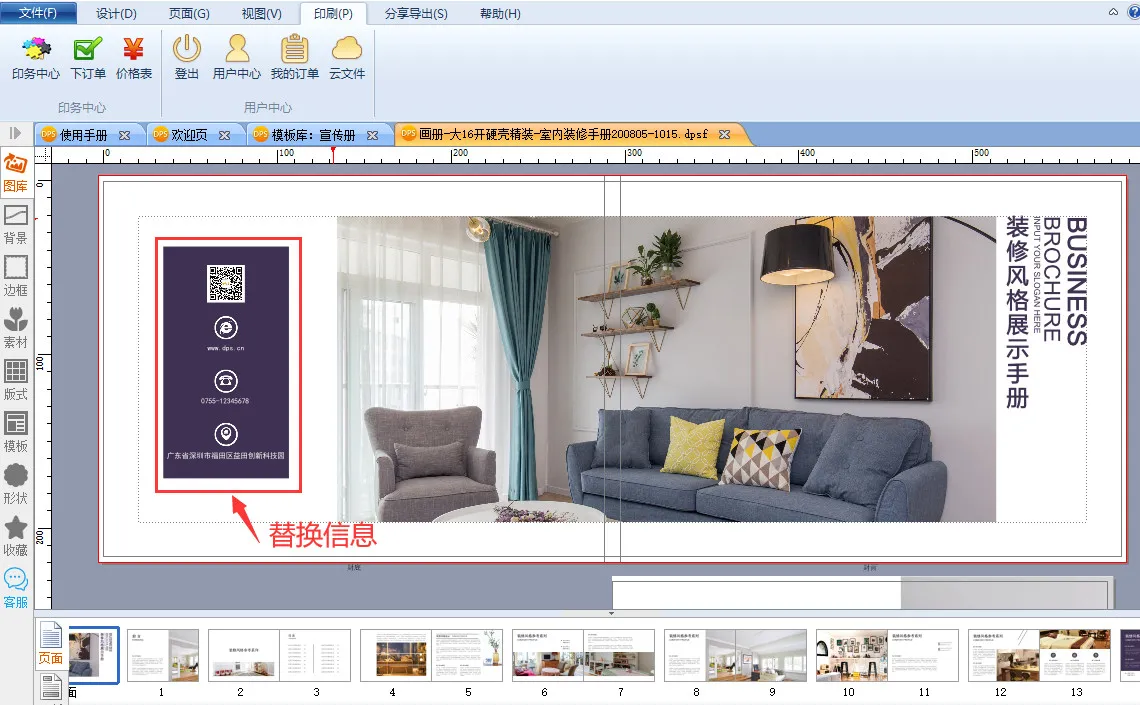Click the document icon below 页面
The height and width of the screenshot is (705, 1140).
[x=51, y=688]
